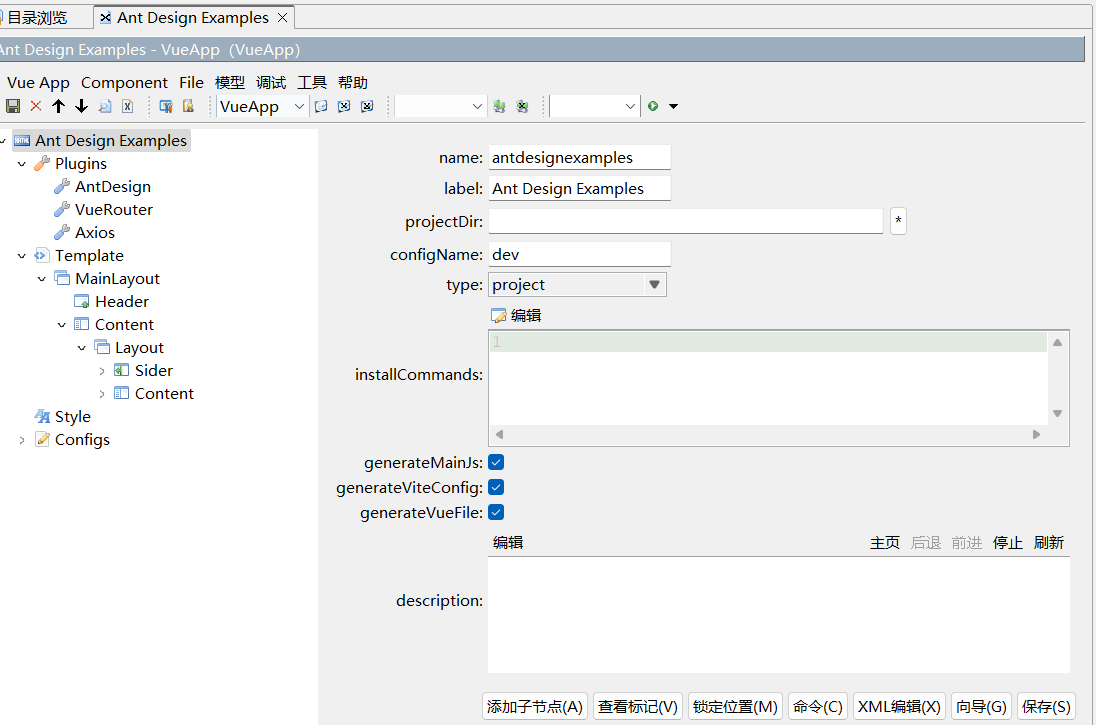1096x725 pixels.
Task: Click the 保存(S) button
Action: tap(1046, 707)
